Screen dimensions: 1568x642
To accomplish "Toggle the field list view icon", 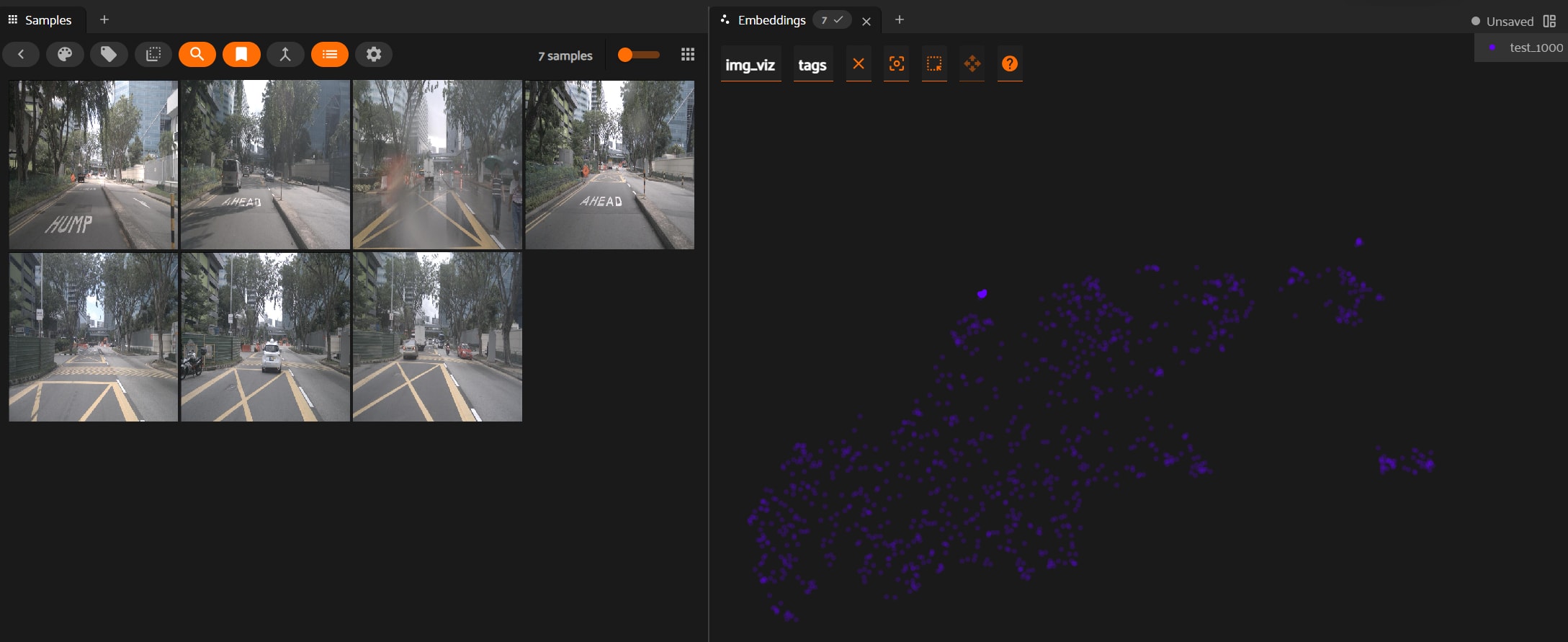I will pyautogui.click(x=330, y=54).
